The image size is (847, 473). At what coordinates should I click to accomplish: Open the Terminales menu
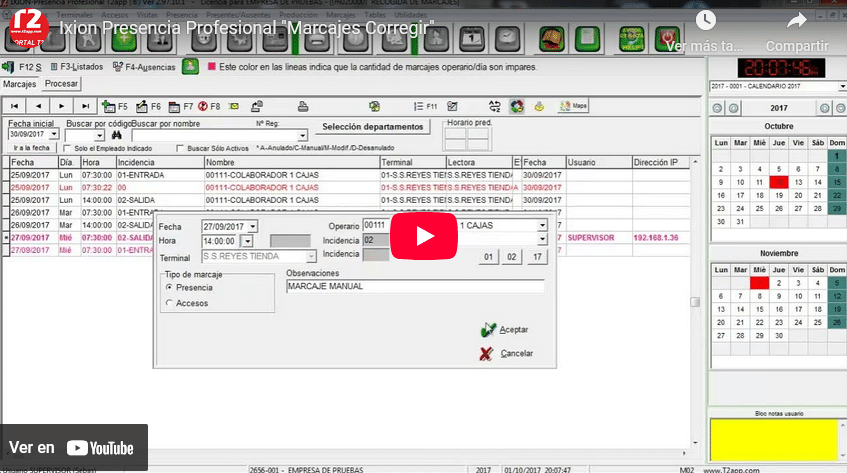[x=74, y=15]
